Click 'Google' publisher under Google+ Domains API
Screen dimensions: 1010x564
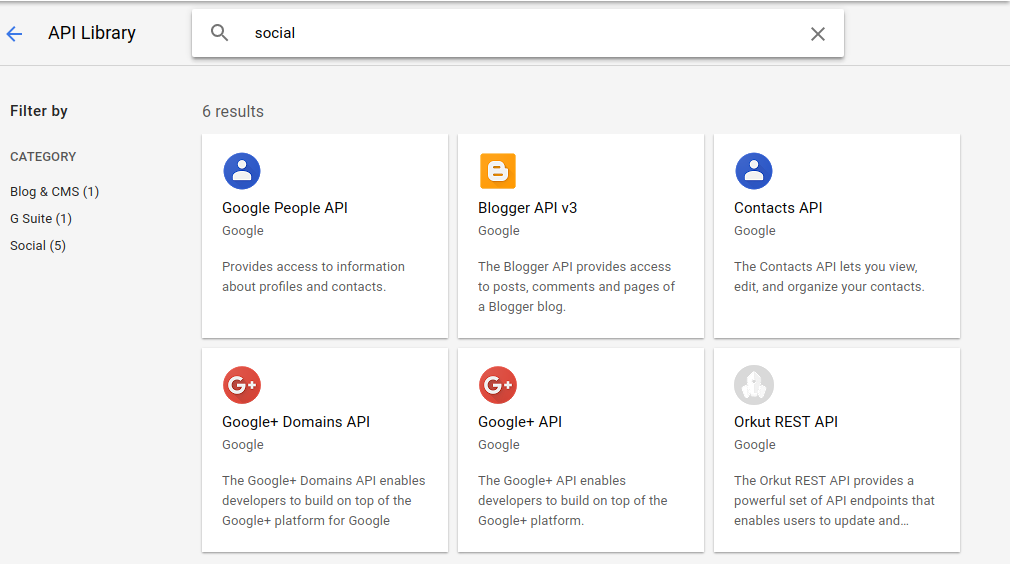point(243,444)
